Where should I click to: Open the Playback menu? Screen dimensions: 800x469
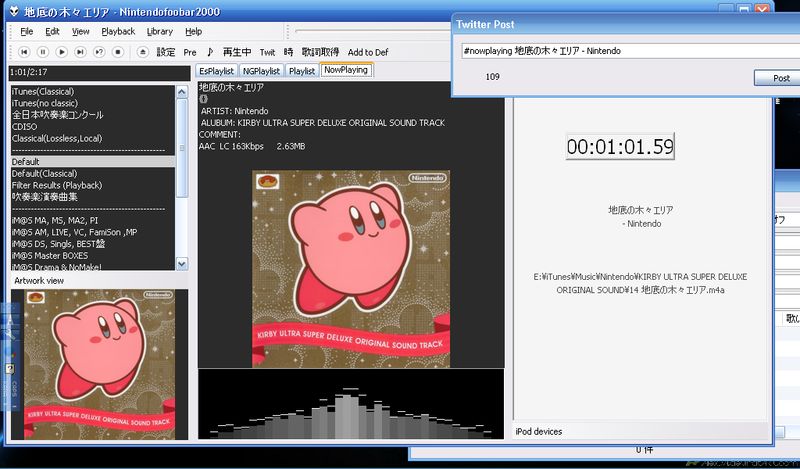[118, 32]
